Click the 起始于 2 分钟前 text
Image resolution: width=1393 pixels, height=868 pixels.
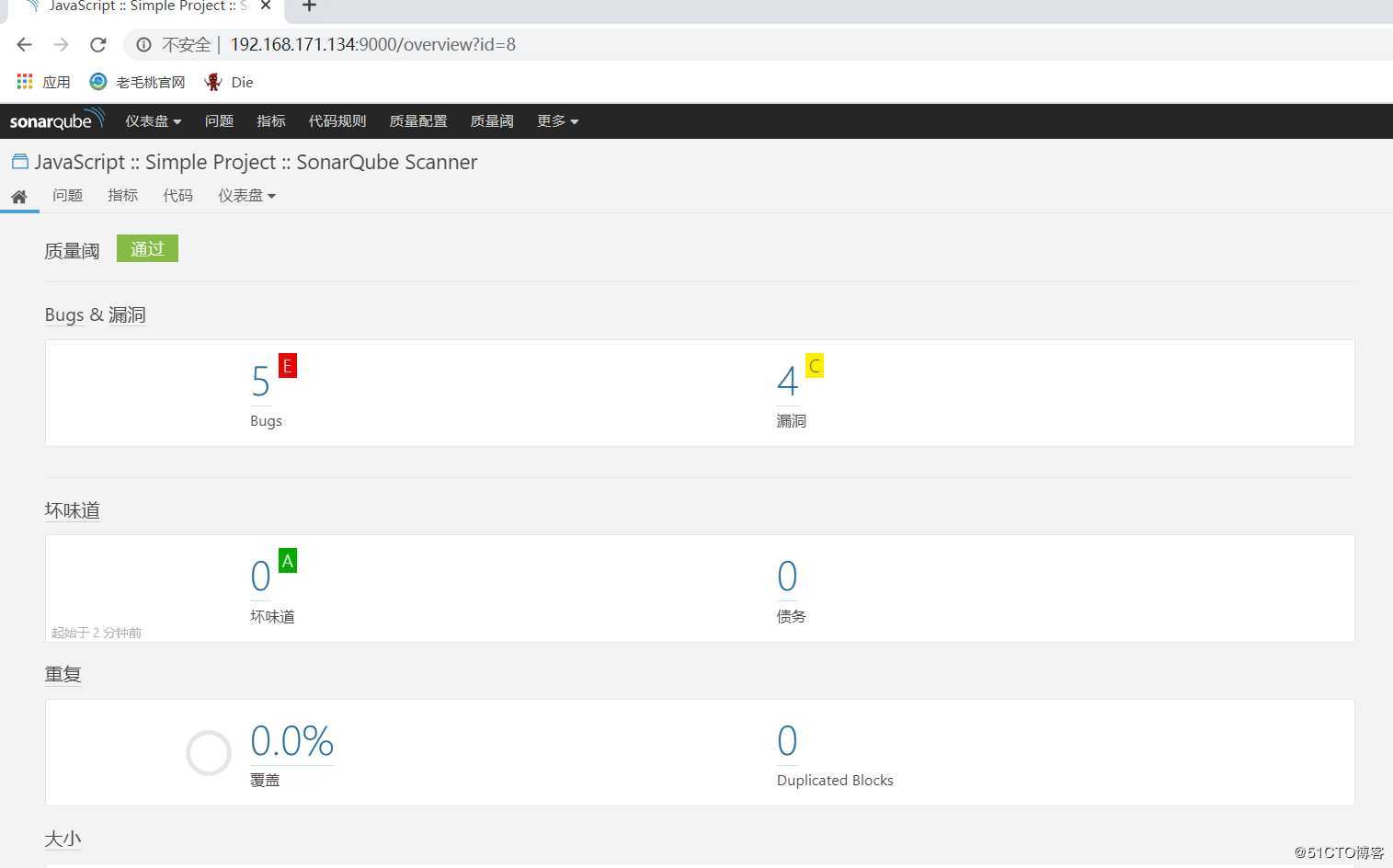(97, 633)
